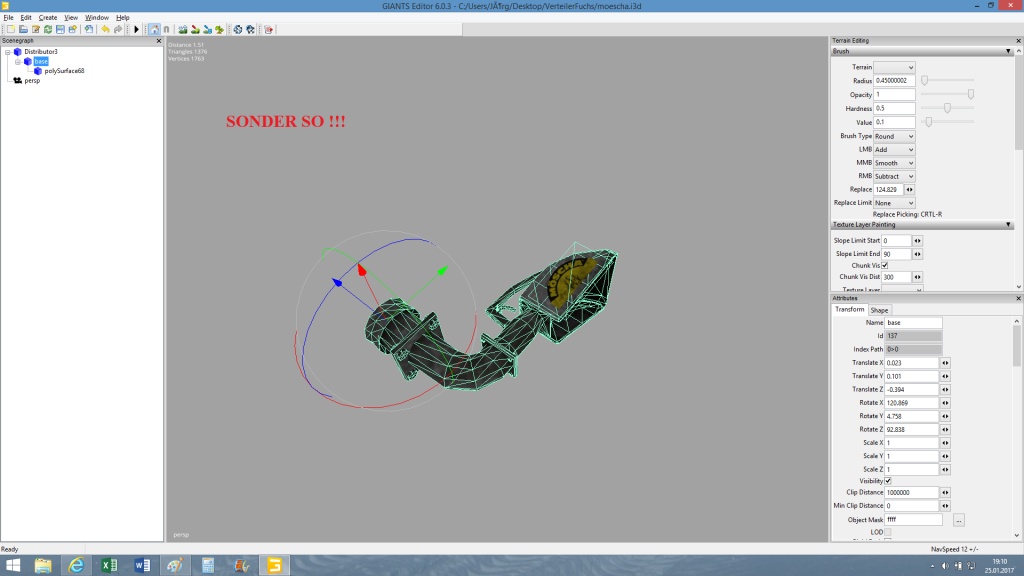Screen dimensions: 1024x576
Task: Toggle the Chunk Vis checkbox
Action: pyautogui.click(x=885, y=265)
